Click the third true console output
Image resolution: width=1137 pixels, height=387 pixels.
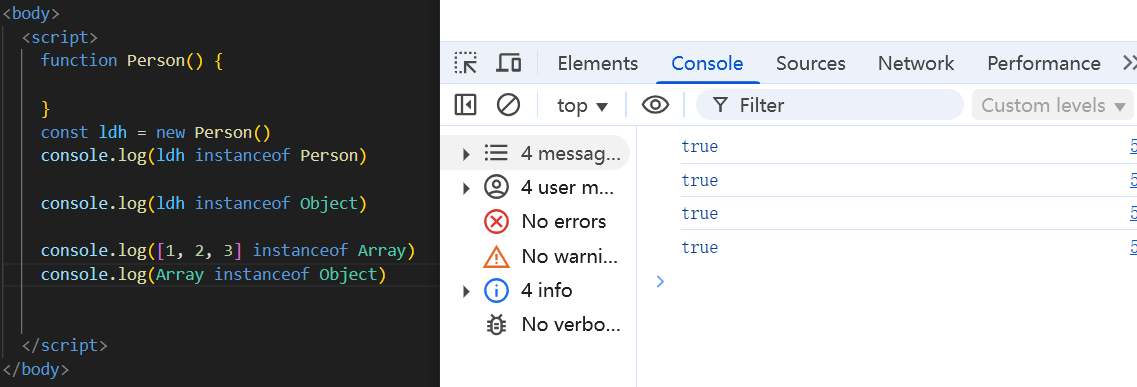[700, 213]
